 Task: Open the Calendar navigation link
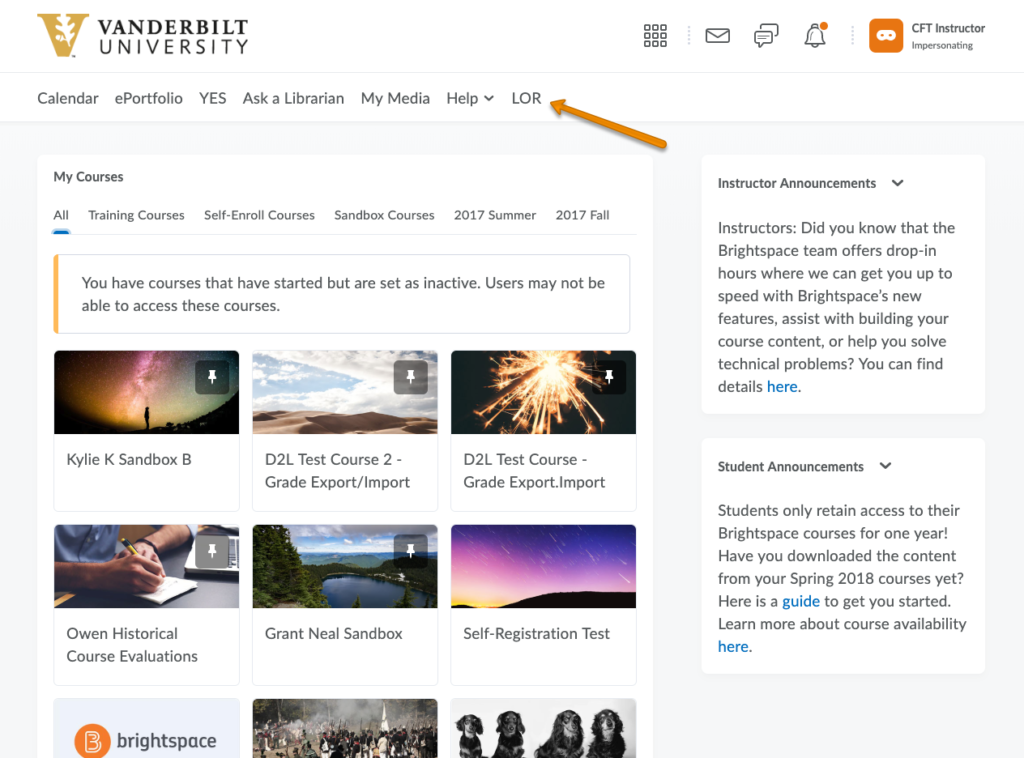click(x=68, y=98)
